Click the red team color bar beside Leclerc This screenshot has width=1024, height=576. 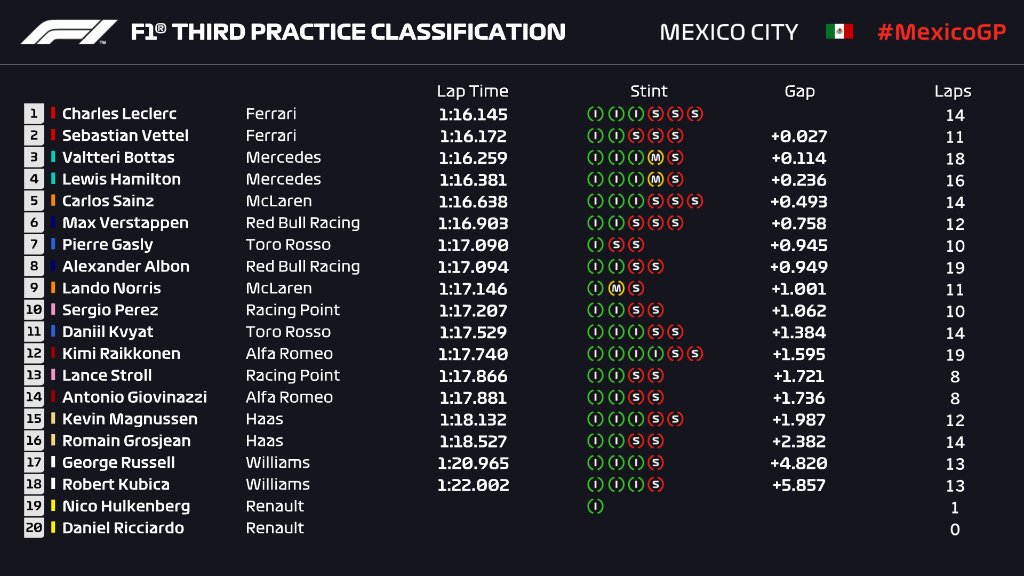pyautogui.click(x=53, y=114)
